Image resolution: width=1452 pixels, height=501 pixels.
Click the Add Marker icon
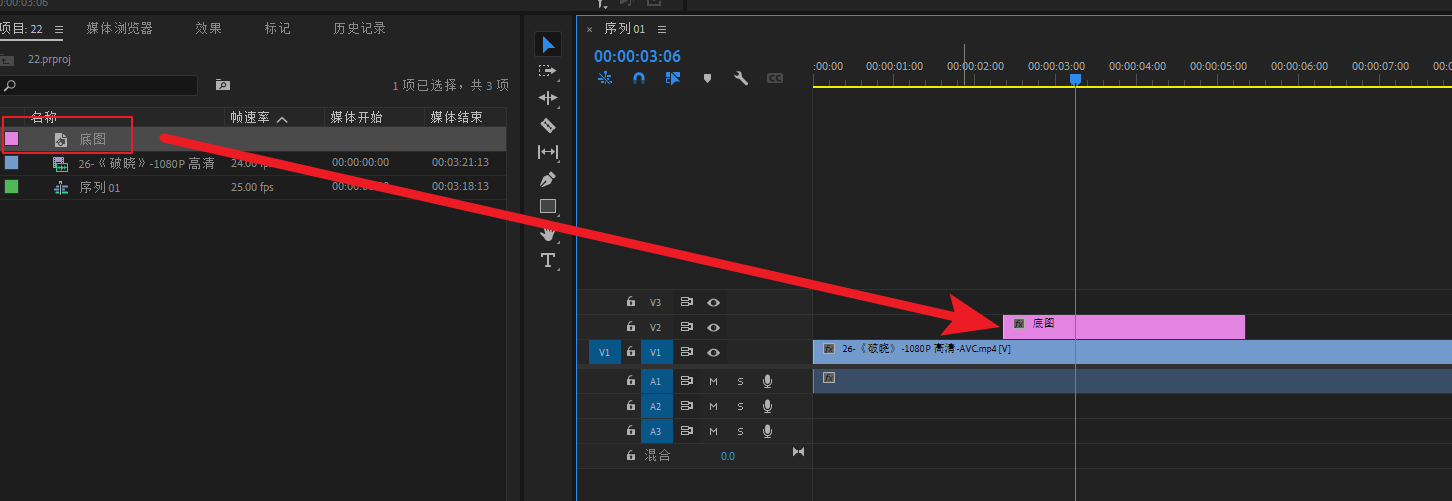pos(707,78)
